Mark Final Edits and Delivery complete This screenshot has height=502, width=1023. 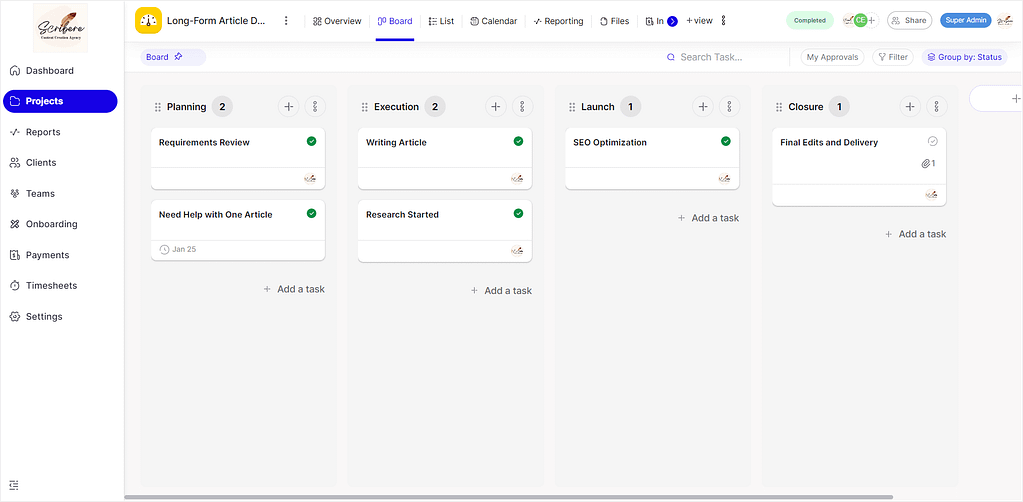click(932, 141)
